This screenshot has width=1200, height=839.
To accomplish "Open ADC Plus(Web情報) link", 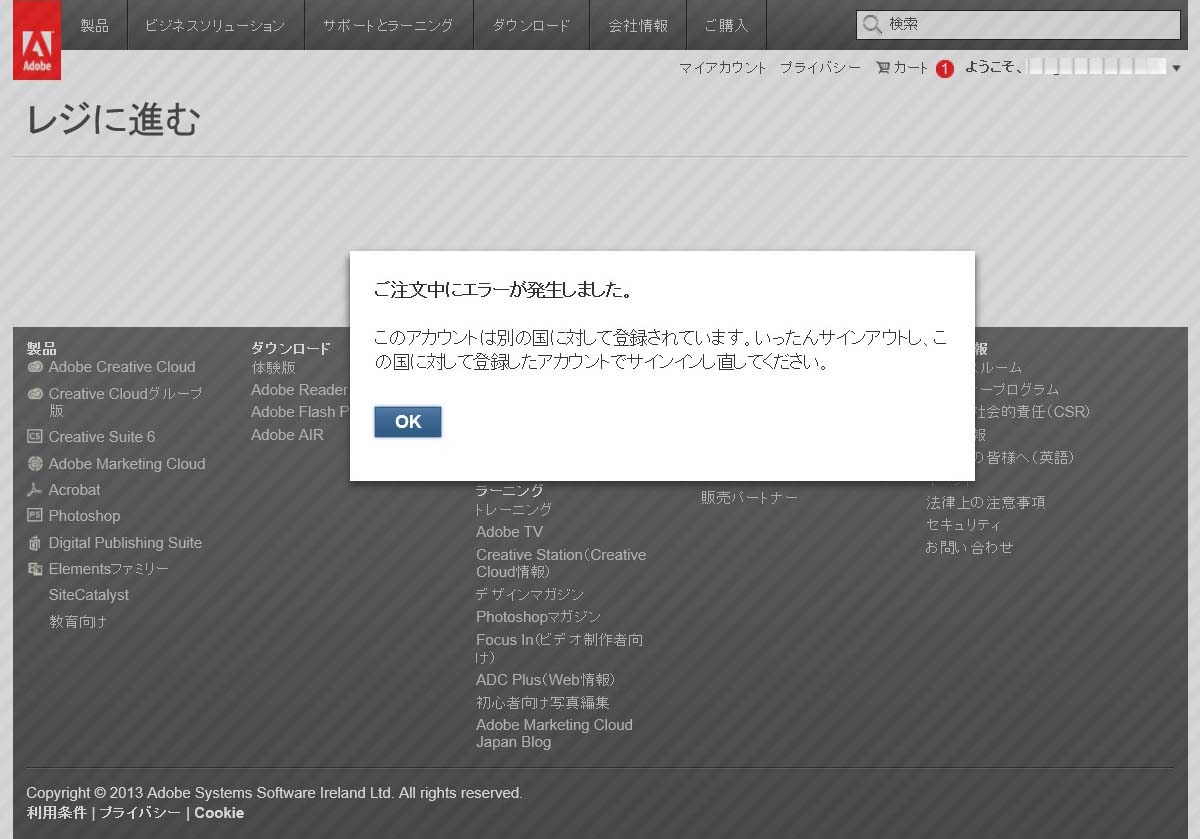I will click(545, 680).
